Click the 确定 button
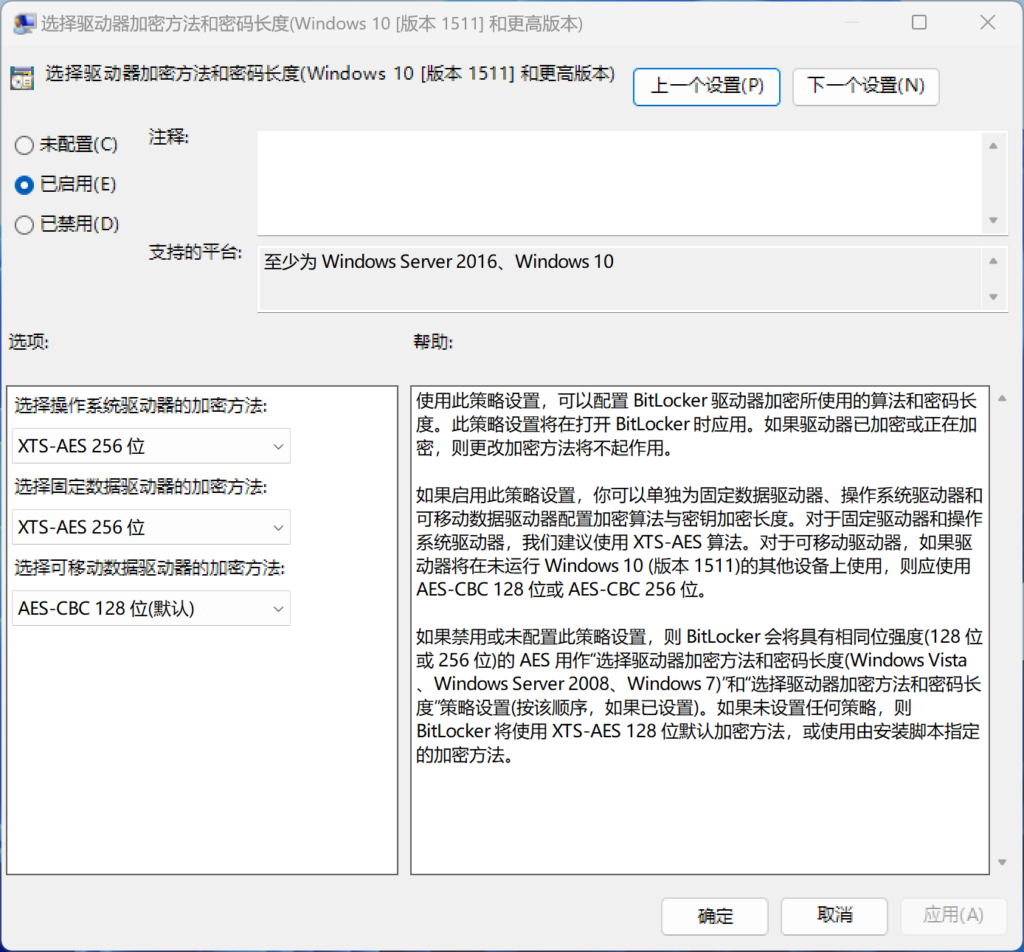 [714, 915]
